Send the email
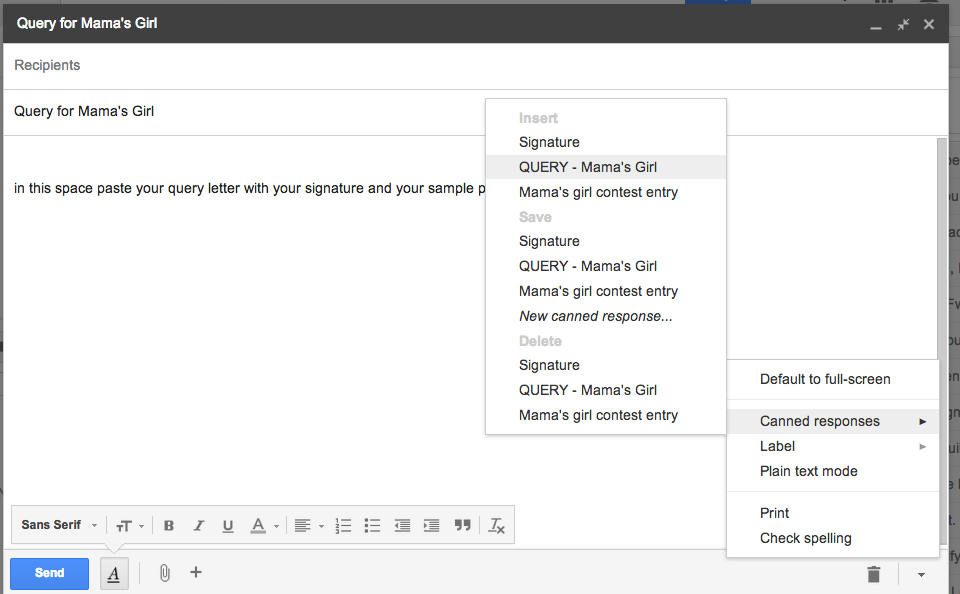Viewport: 960px width, 594px height. tap(50, 573)
